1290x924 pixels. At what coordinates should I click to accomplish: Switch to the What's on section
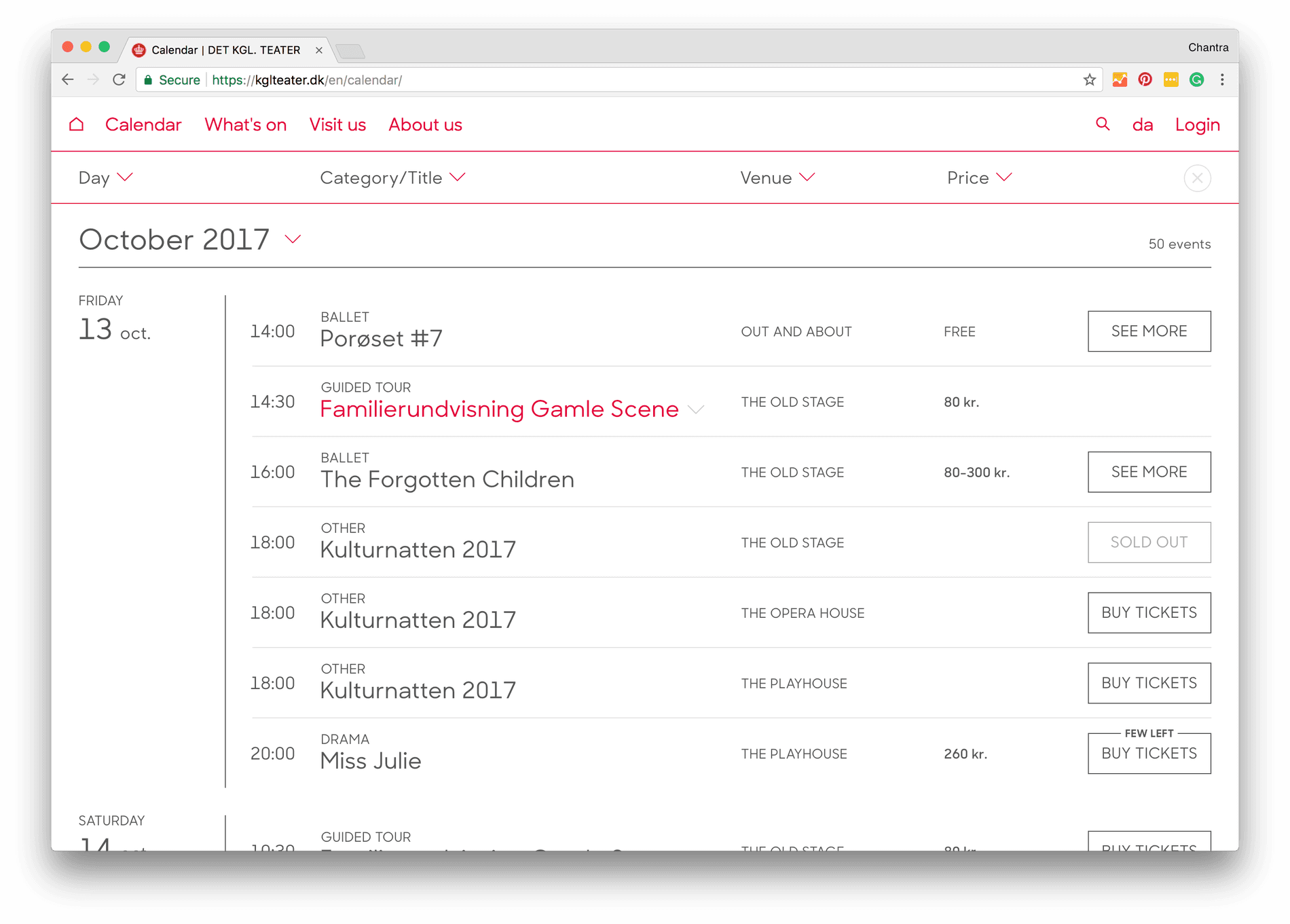pos(245,124)
